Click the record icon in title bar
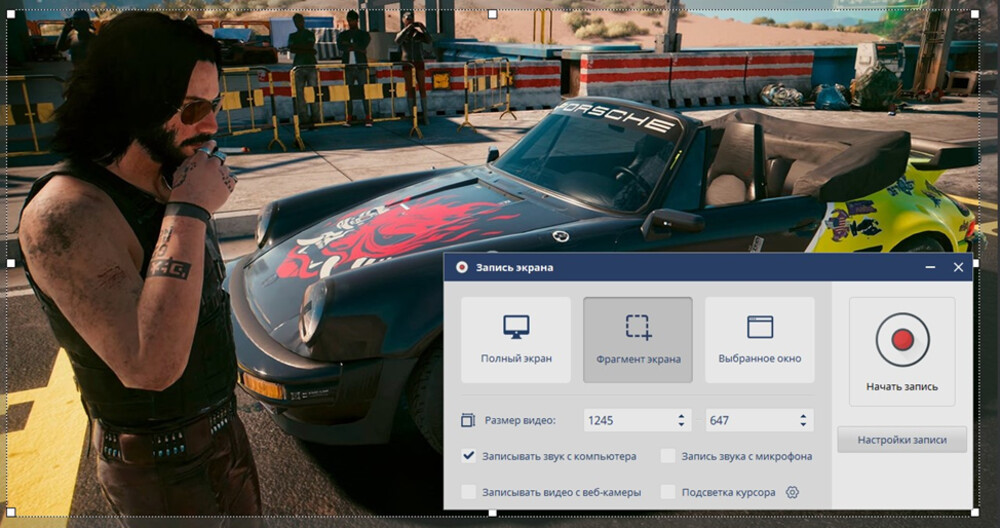1000x528 pixels. (462, 267)
